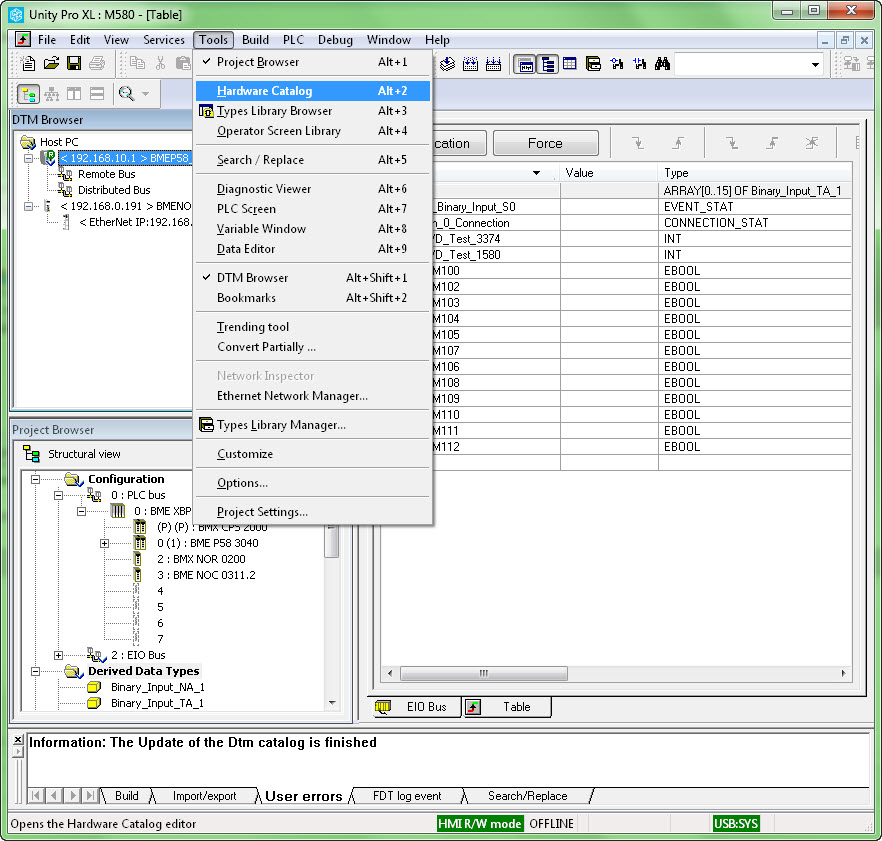The image size is (882, 841).
Task: Click the Value column header
Action: tap(609, 173)
